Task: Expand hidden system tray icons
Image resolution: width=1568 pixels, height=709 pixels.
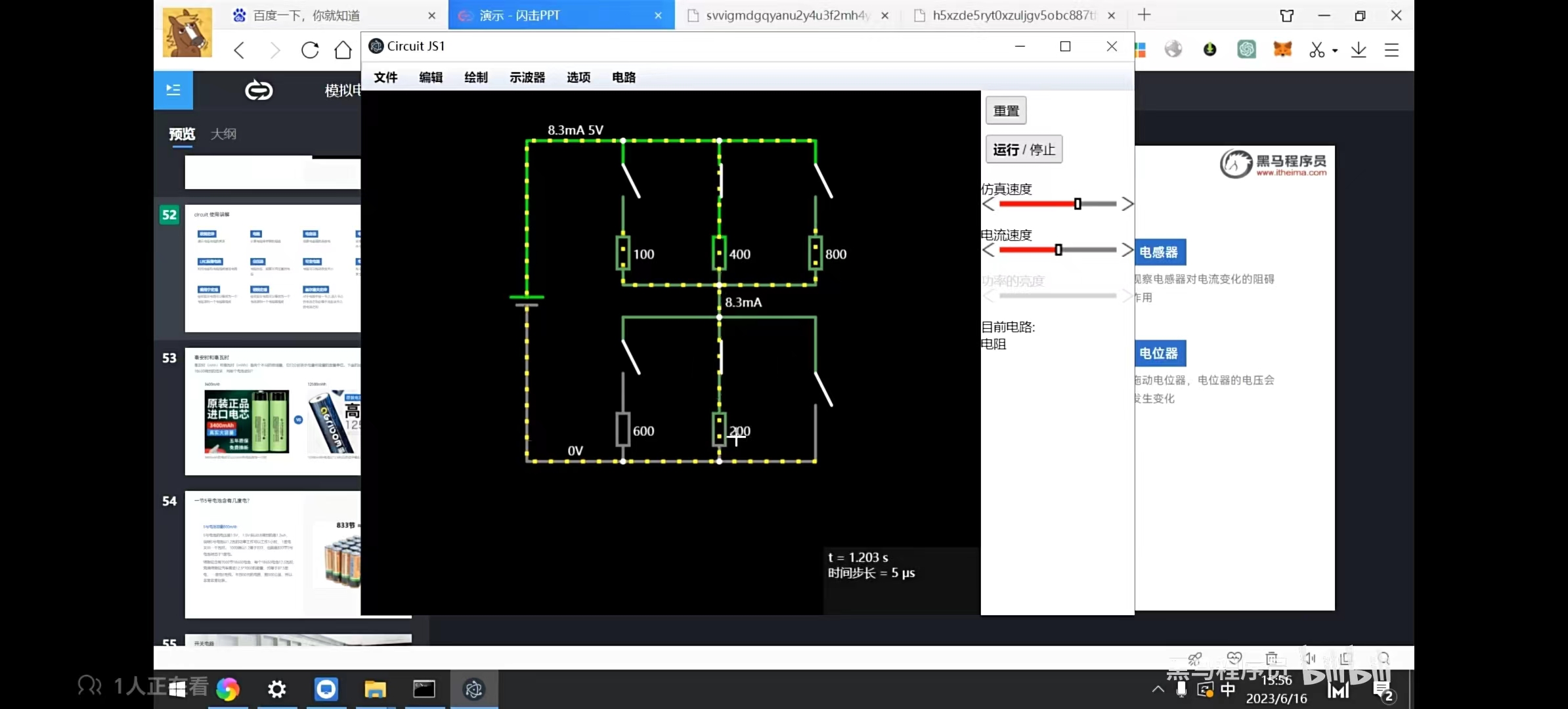Action: (x=1157, y=689)
